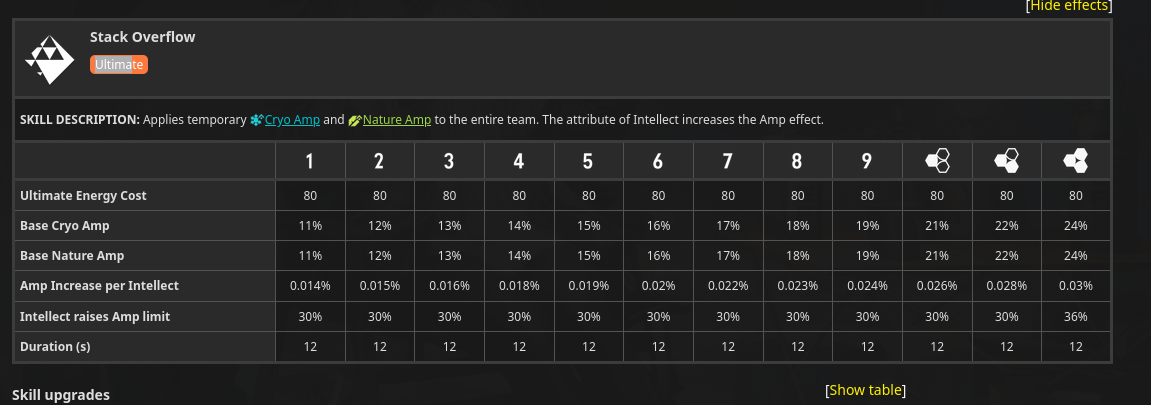
Task: Select the level 9 column header
Action: coord(867,161)
